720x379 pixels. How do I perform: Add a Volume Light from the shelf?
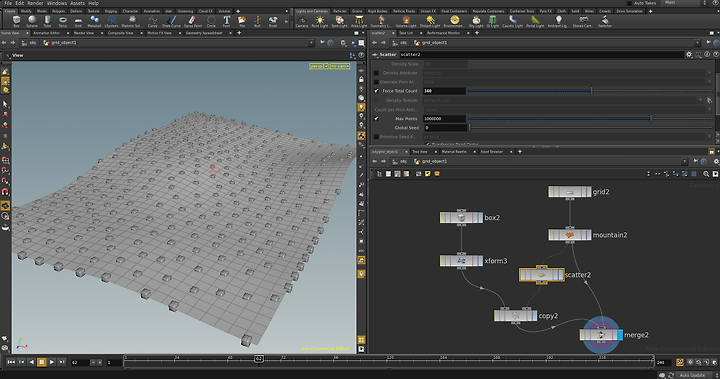tap(406, 21)
